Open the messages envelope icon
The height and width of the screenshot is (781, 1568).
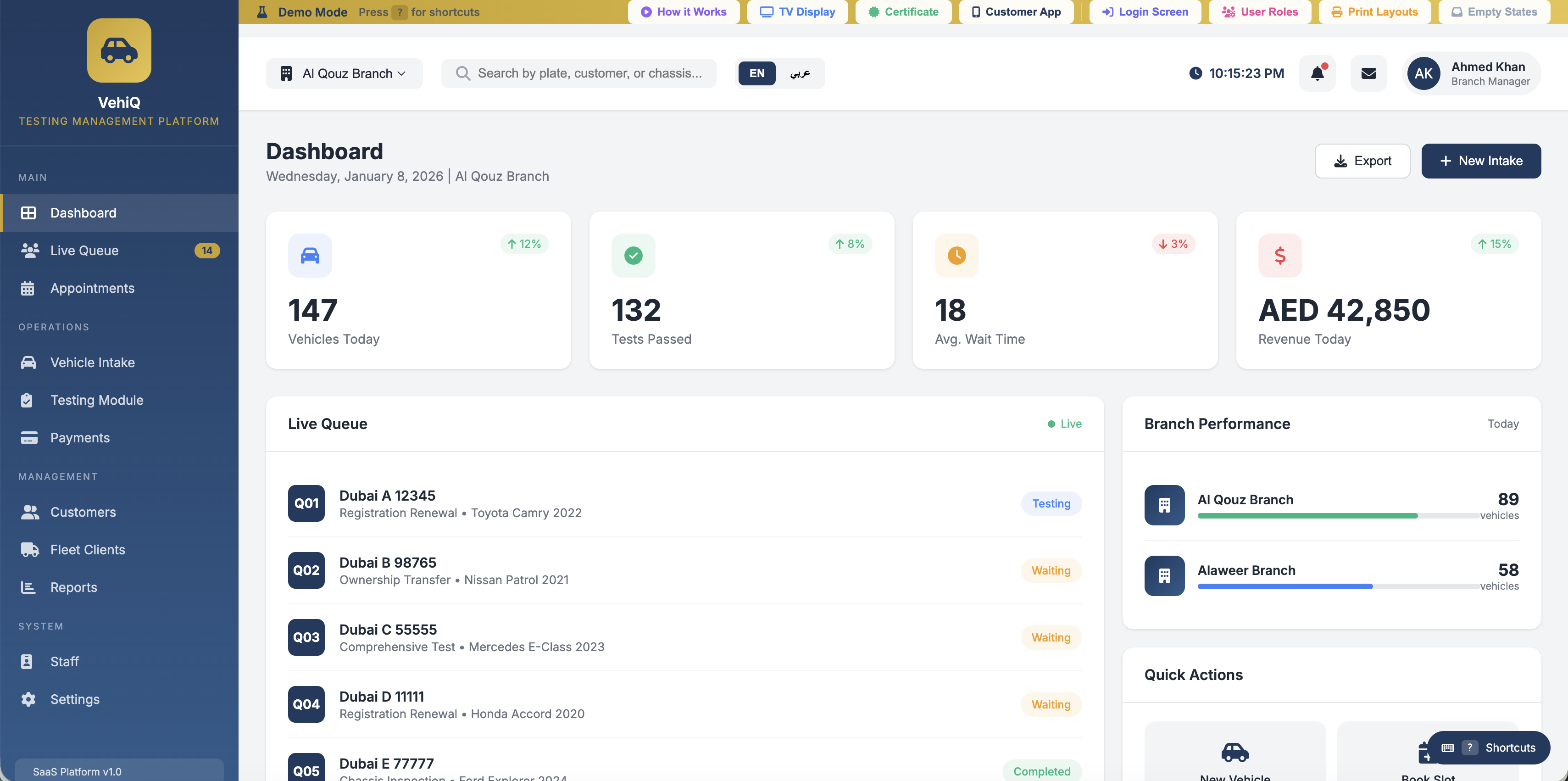click(x=1368, y=73)
